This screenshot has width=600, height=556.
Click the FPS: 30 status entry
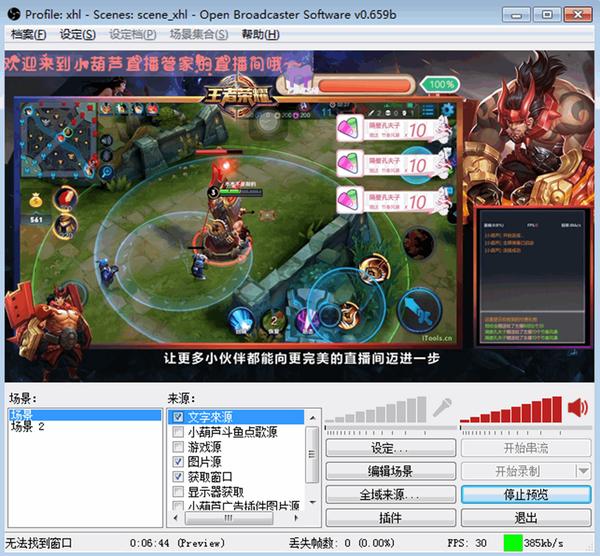(467, 543)
